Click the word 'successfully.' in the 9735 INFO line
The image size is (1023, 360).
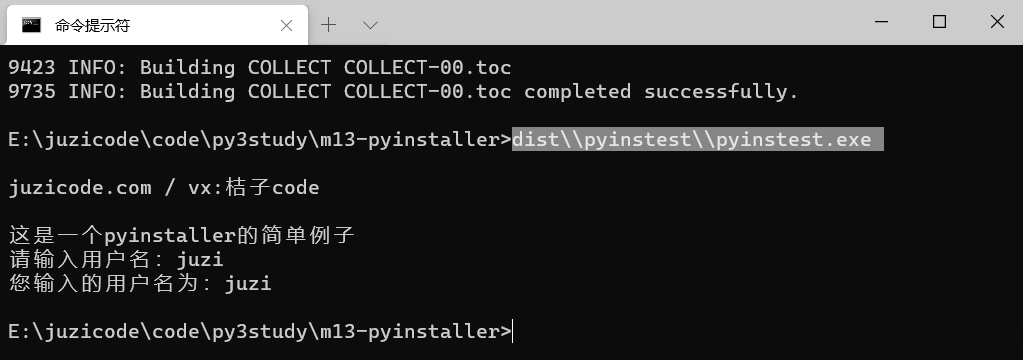[721, 91]
